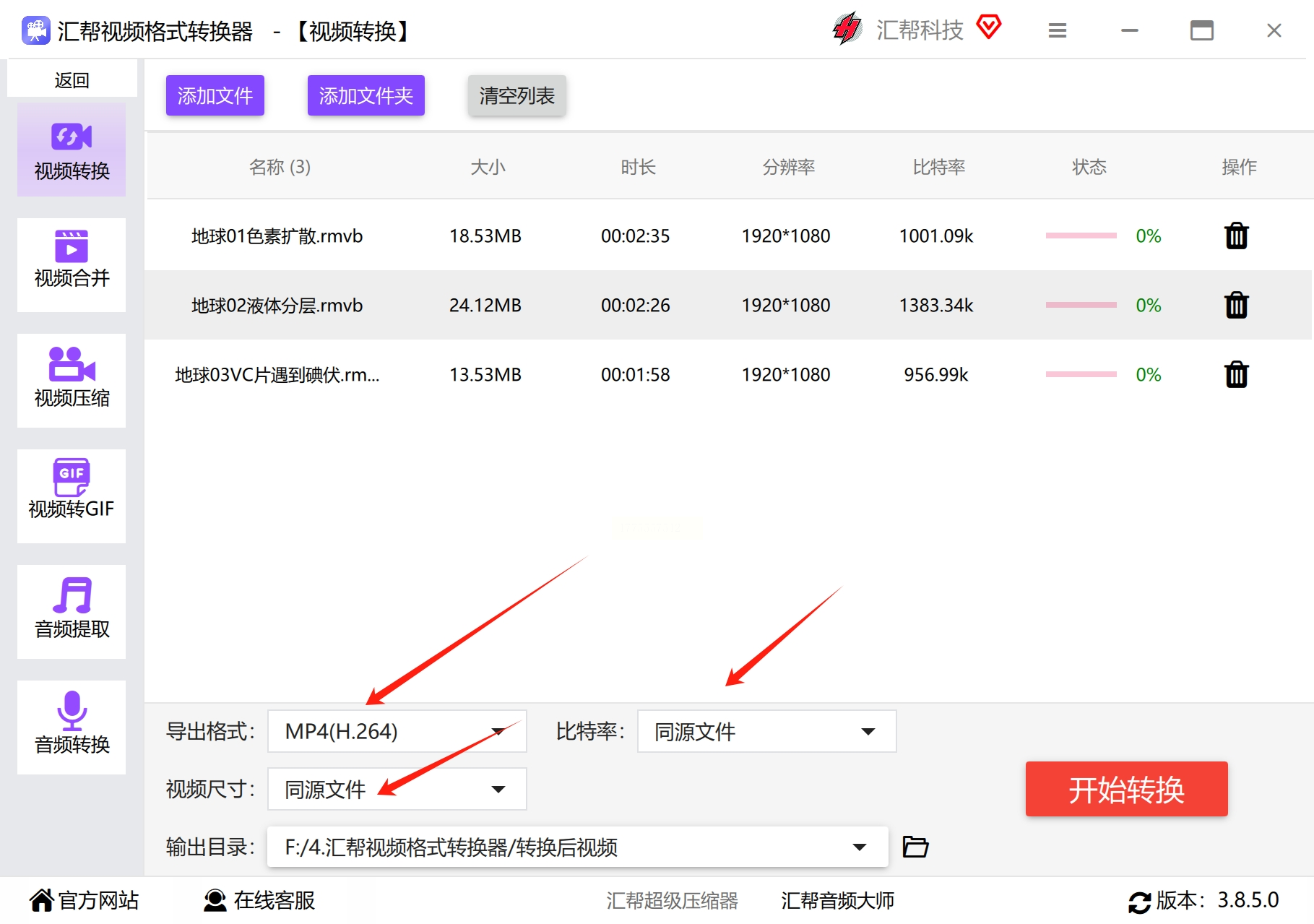Open 视频转GIF tool
Viewport: 1314px width, 924px height.
pyautogui.click(x=72, y=496)
